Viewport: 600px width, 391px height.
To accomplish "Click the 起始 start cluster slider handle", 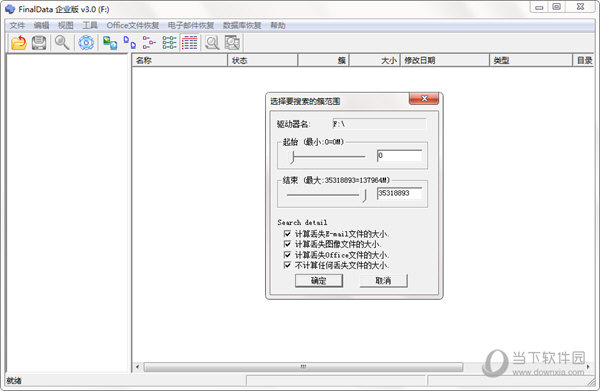I will (x=293, y=157).
